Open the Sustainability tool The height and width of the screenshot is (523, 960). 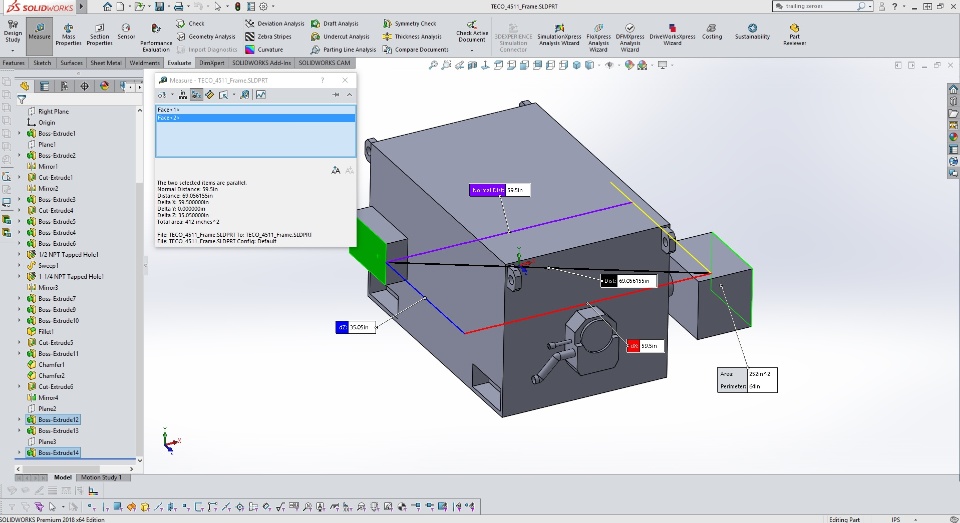click(x=752, y=32)
